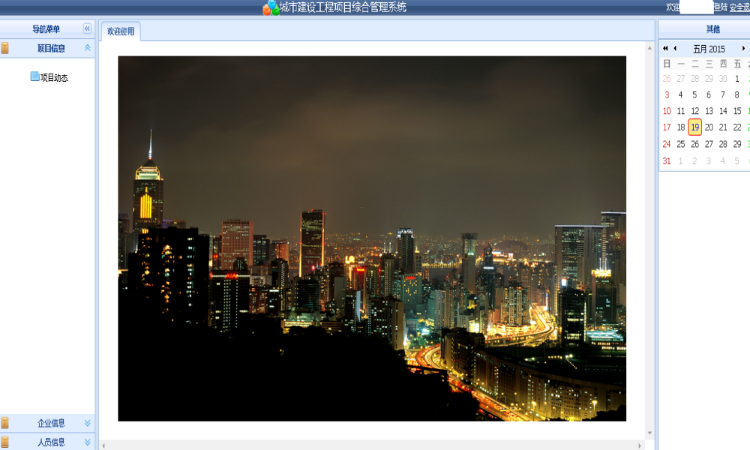Viewport: 750px width, 450px height.
Task: Select date 11 in calendar
Action: point(681,111)
